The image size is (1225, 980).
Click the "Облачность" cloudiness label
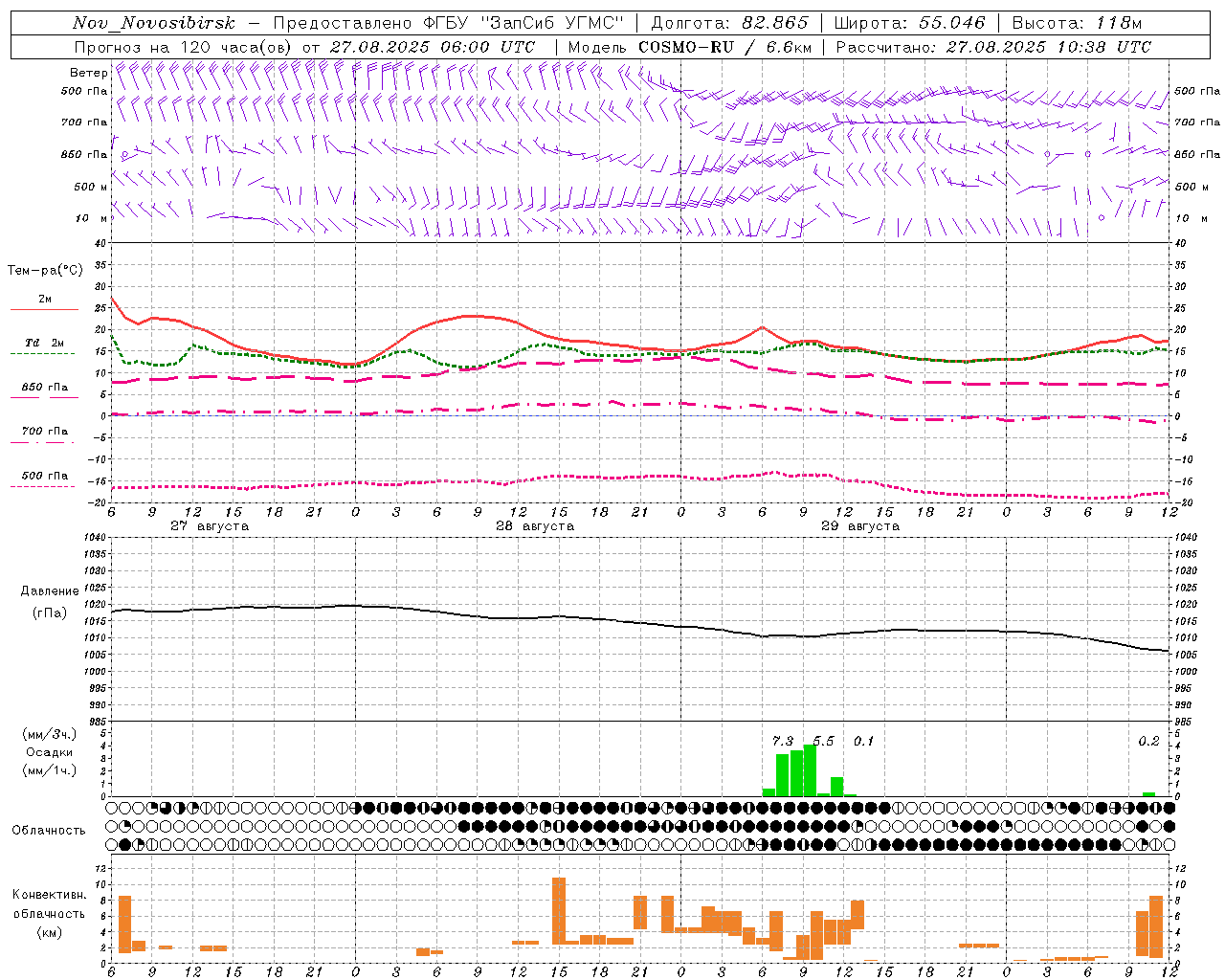(x=49, y=830)
